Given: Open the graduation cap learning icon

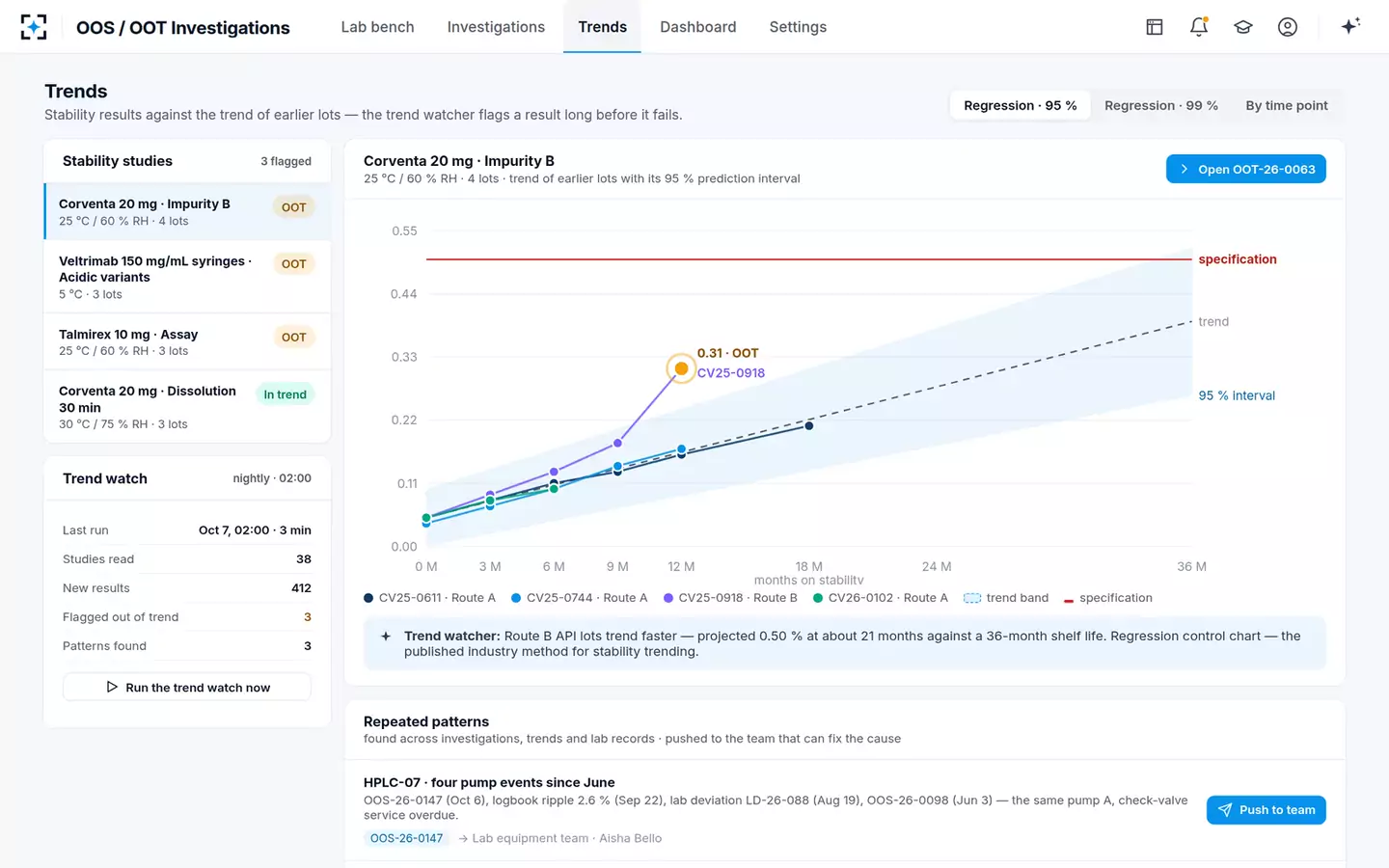Looking at the screenshot, I should pos(1243,27).
